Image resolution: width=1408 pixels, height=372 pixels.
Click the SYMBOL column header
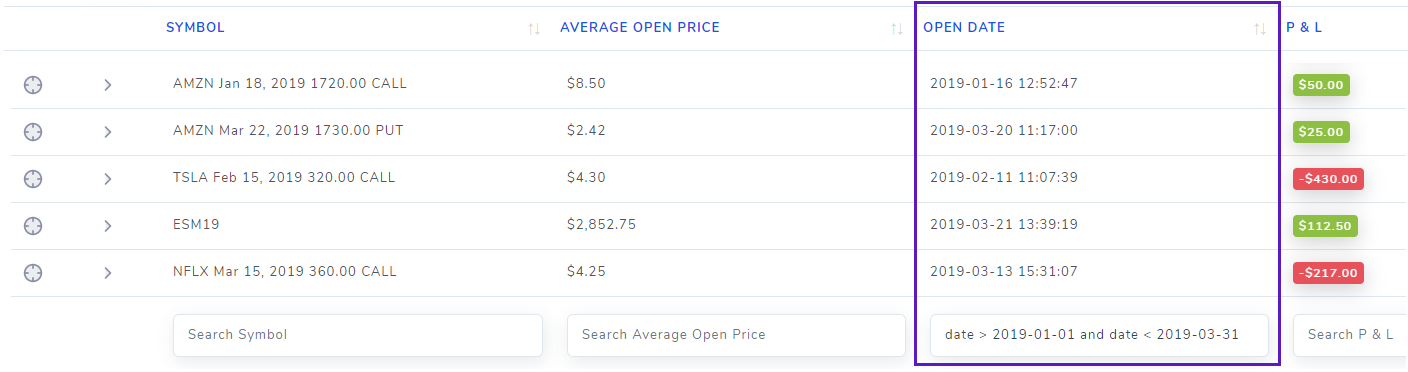coord(195,28)
